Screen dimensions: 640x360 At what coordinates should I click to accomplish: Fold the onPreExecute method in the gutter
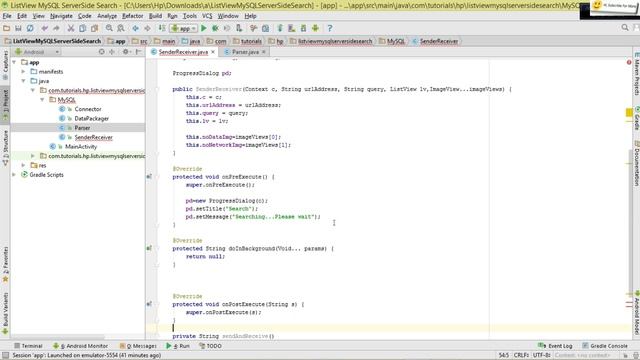[157, 177]
